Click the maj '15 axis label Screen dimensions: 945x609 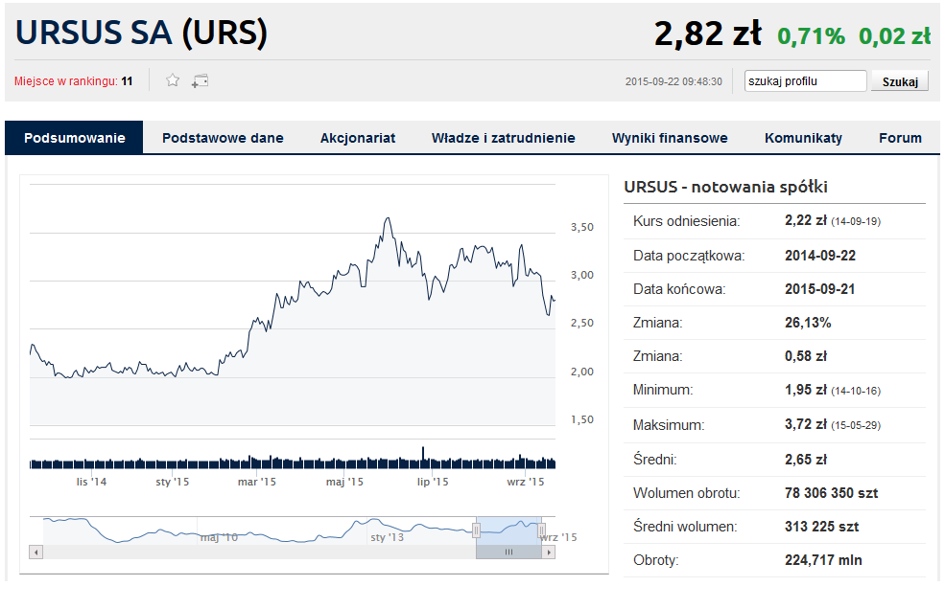tap(345, 482)
